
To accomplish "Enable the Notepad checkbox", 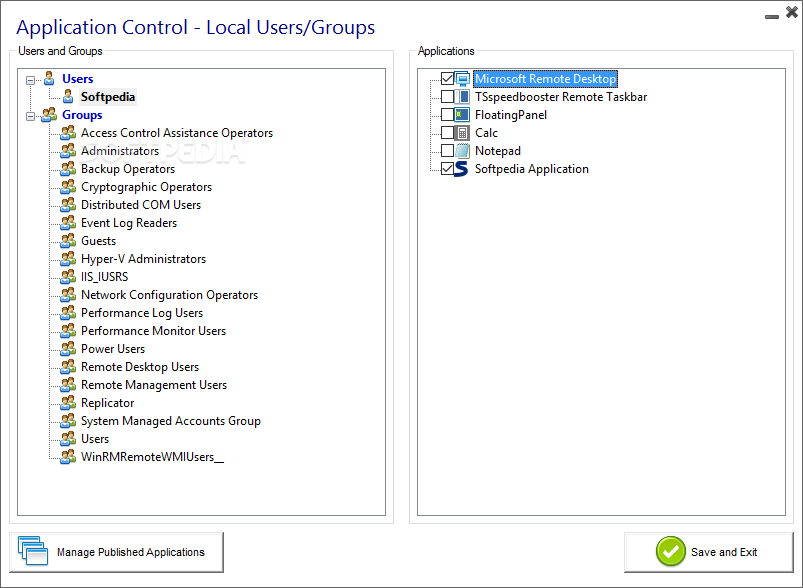I will click(x=447, y=151).
